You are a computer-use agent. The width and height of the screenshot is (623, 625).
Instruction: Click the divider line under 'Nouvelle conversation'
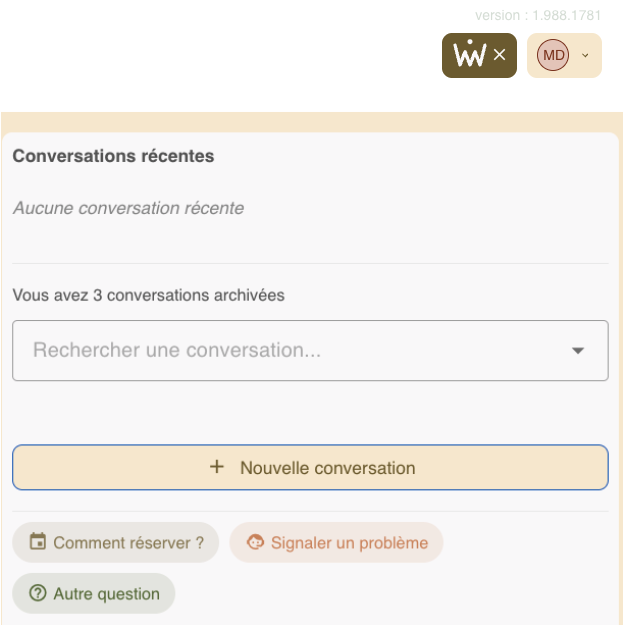coord(310,511)
